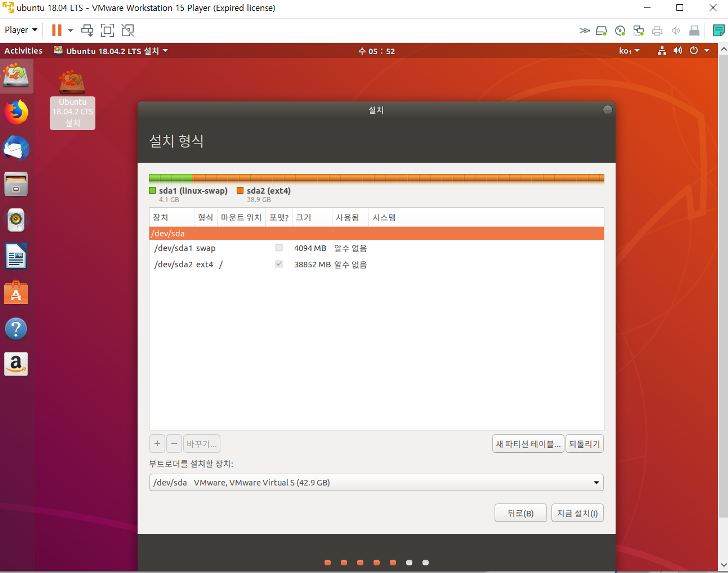This screenshot has height=573, width=728.
Task: Click the 마운트 위치 column header
Action: (241, 217)
